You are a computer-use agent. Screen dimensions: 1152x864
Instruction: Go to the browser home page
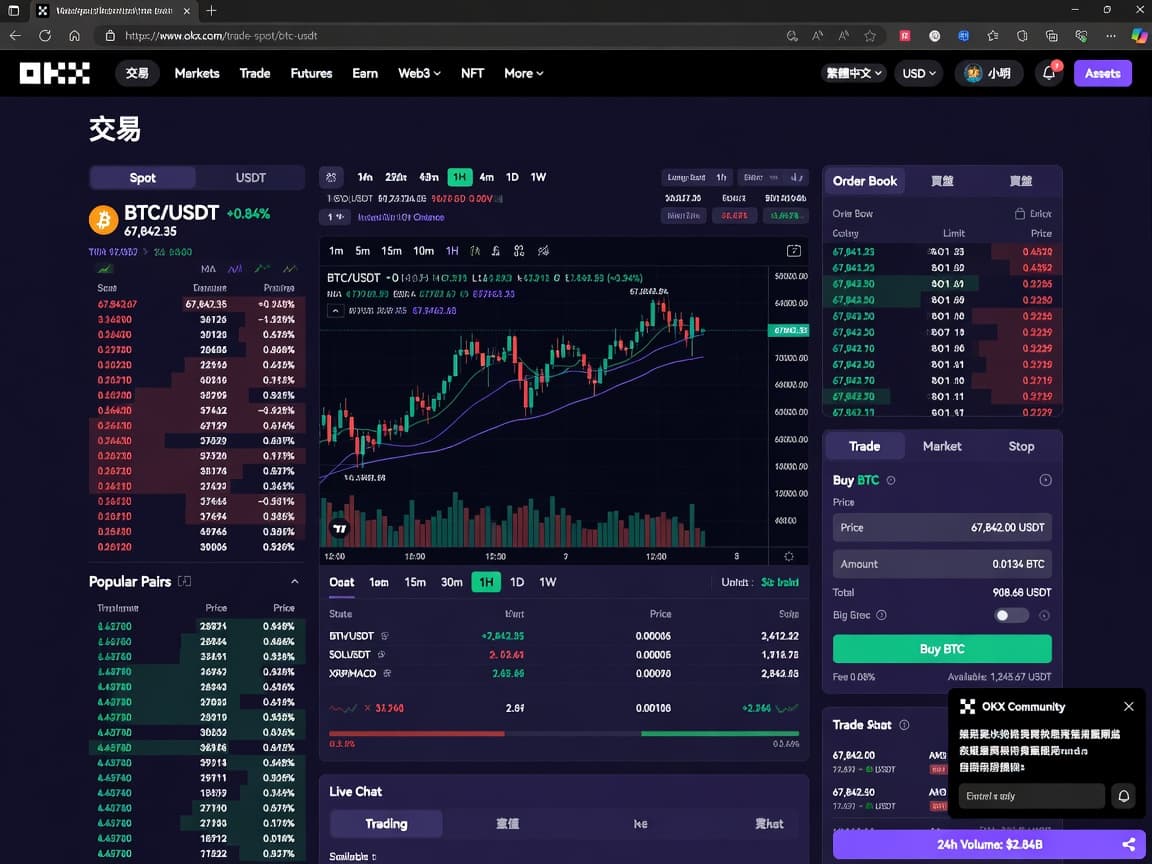tap(74, 35)
